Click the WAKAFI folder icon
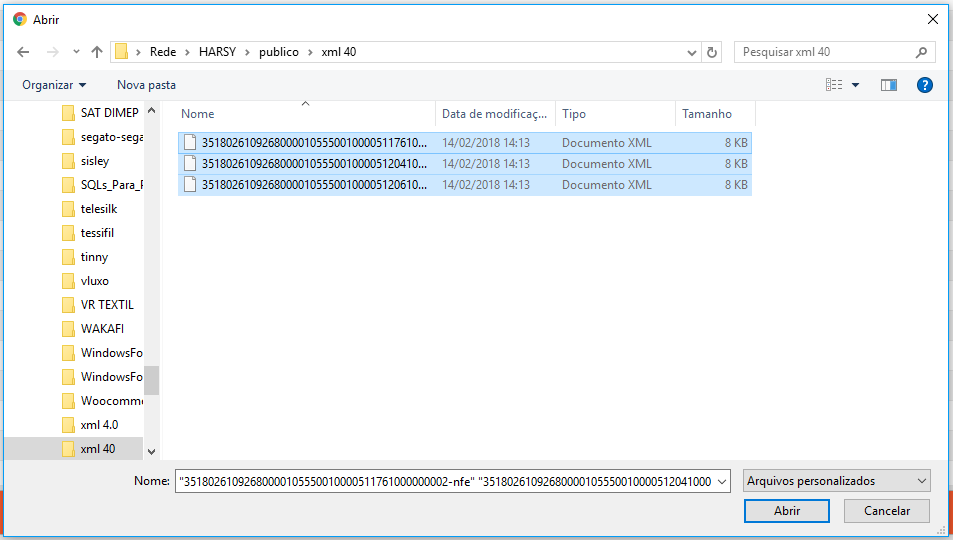953x540 pixels. (x=69, y=329)
